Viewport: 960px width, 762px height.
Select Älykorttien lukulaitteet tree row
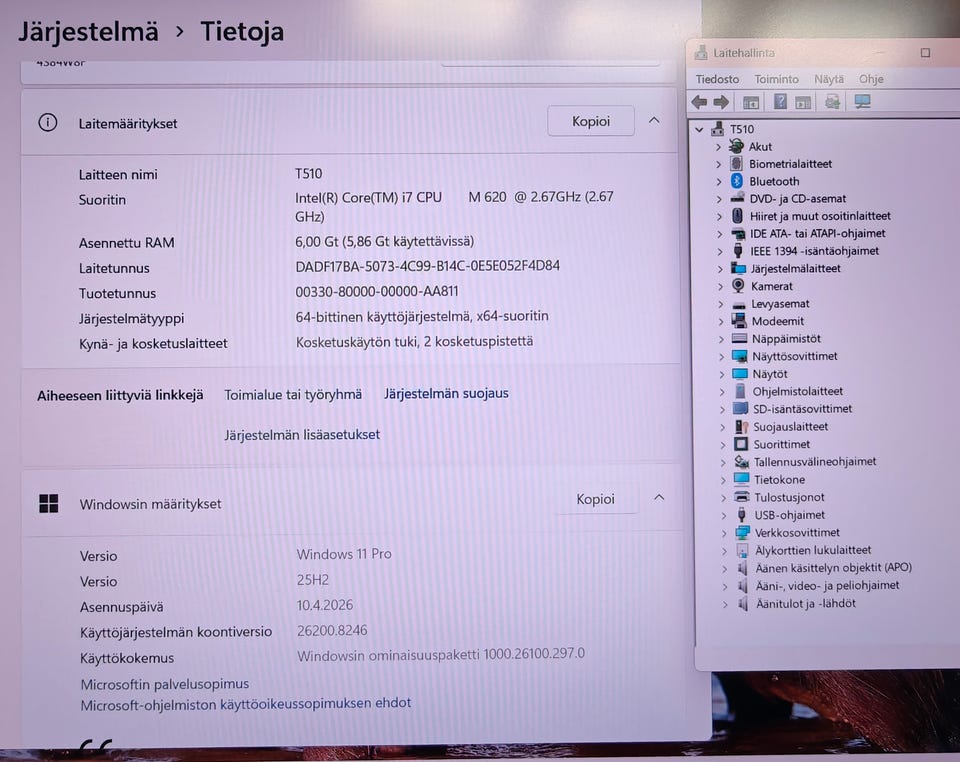tap(812, 550)
